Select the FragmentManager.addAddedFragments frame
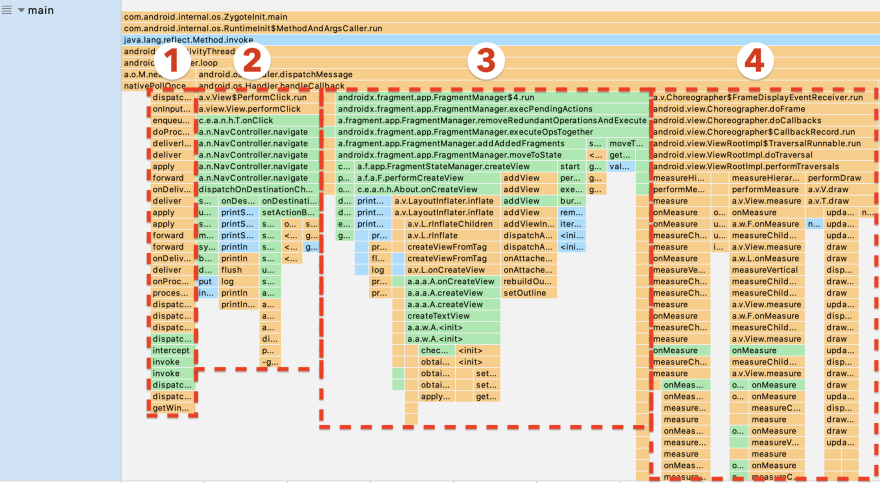Viewport: 880px width, 483px height. [x=461, y=143]
